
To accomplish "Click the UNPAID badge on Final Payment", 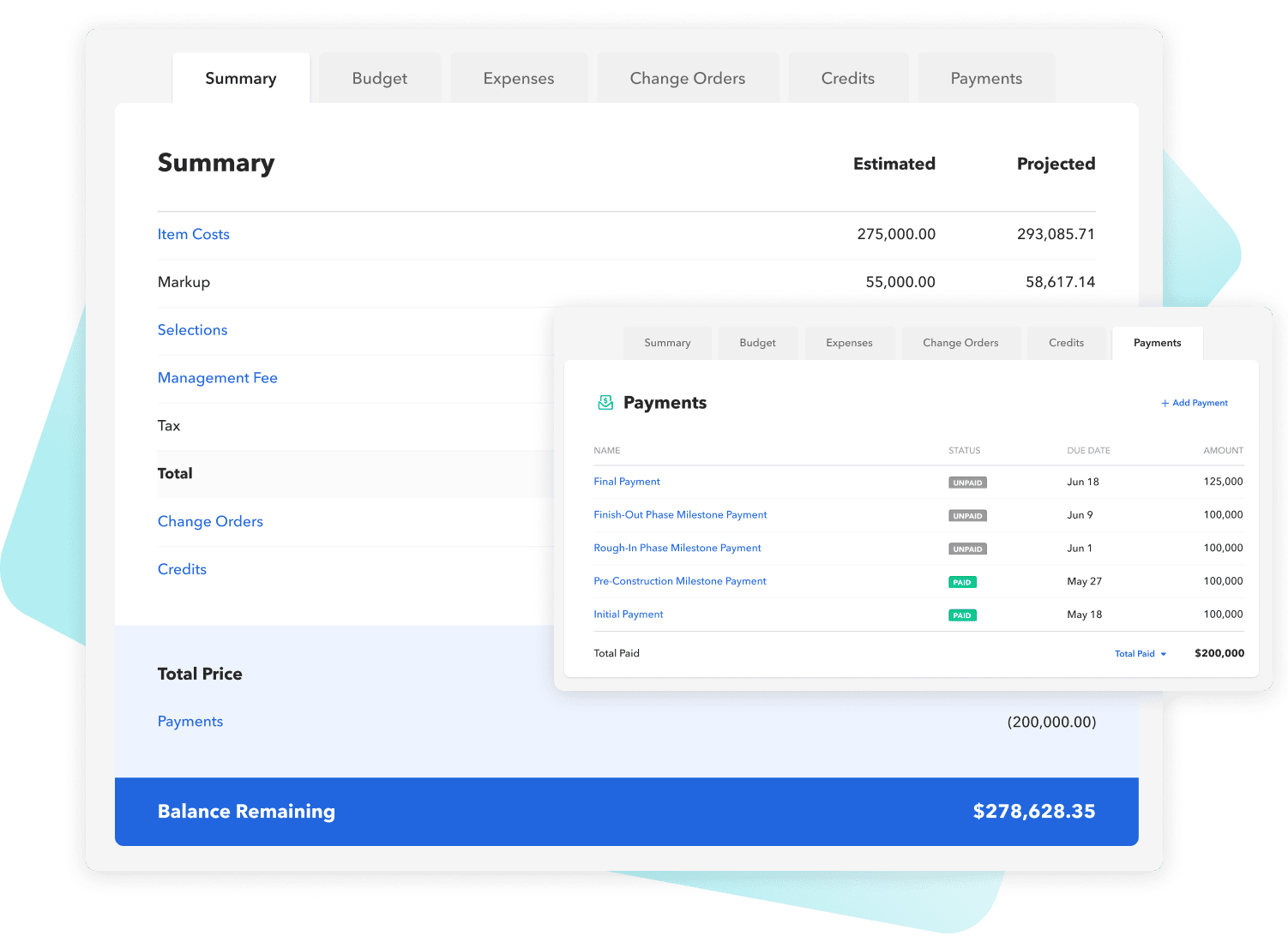I will (x=967, y=482).
